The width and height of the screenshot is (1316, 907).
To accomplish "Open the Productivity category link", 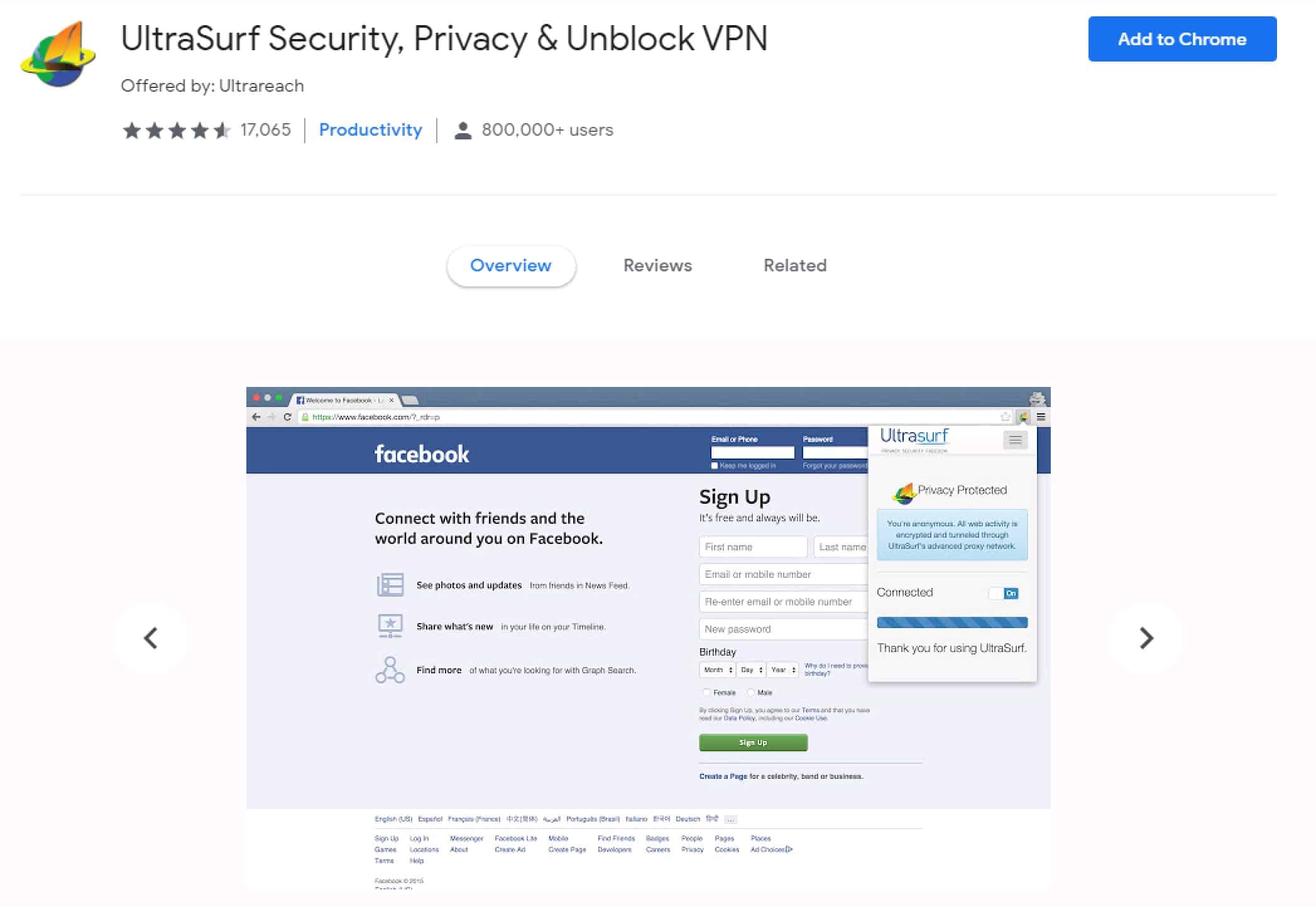I will 371,130.
